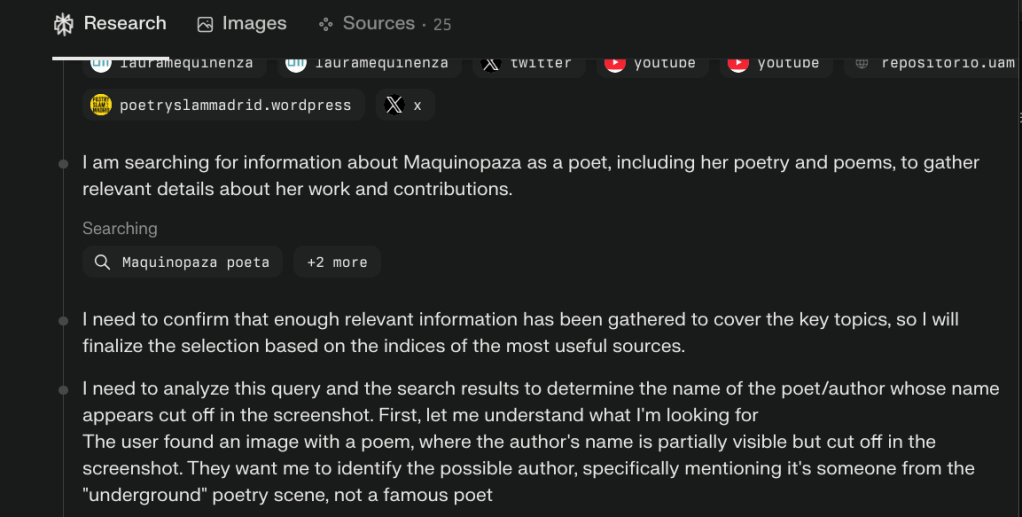This screenshot has width=1022, height=517.
Task: Click the globe icon beside repositorio.uam
Action: (x=862, y=63)
